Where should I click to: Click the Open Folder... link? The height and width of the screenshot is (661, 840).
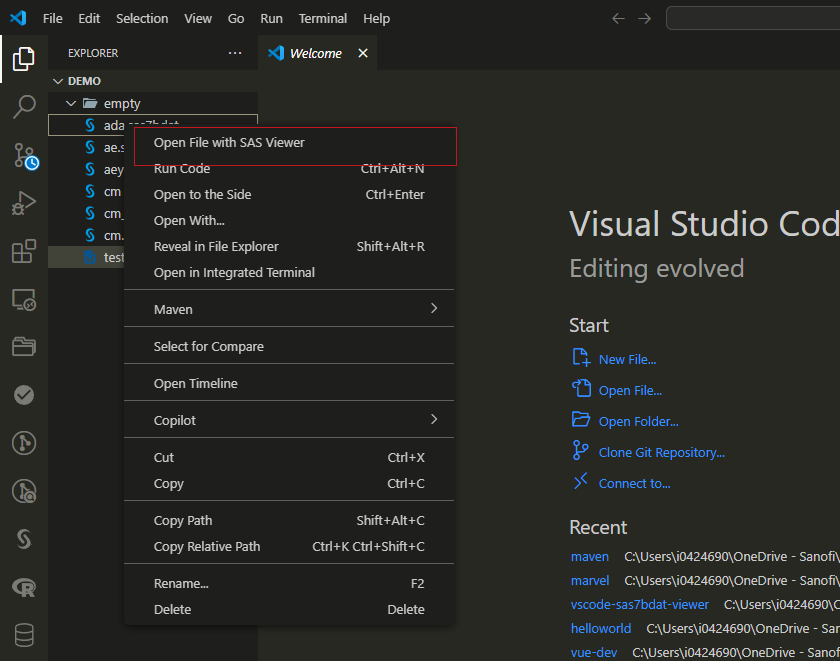pos(639,422)
